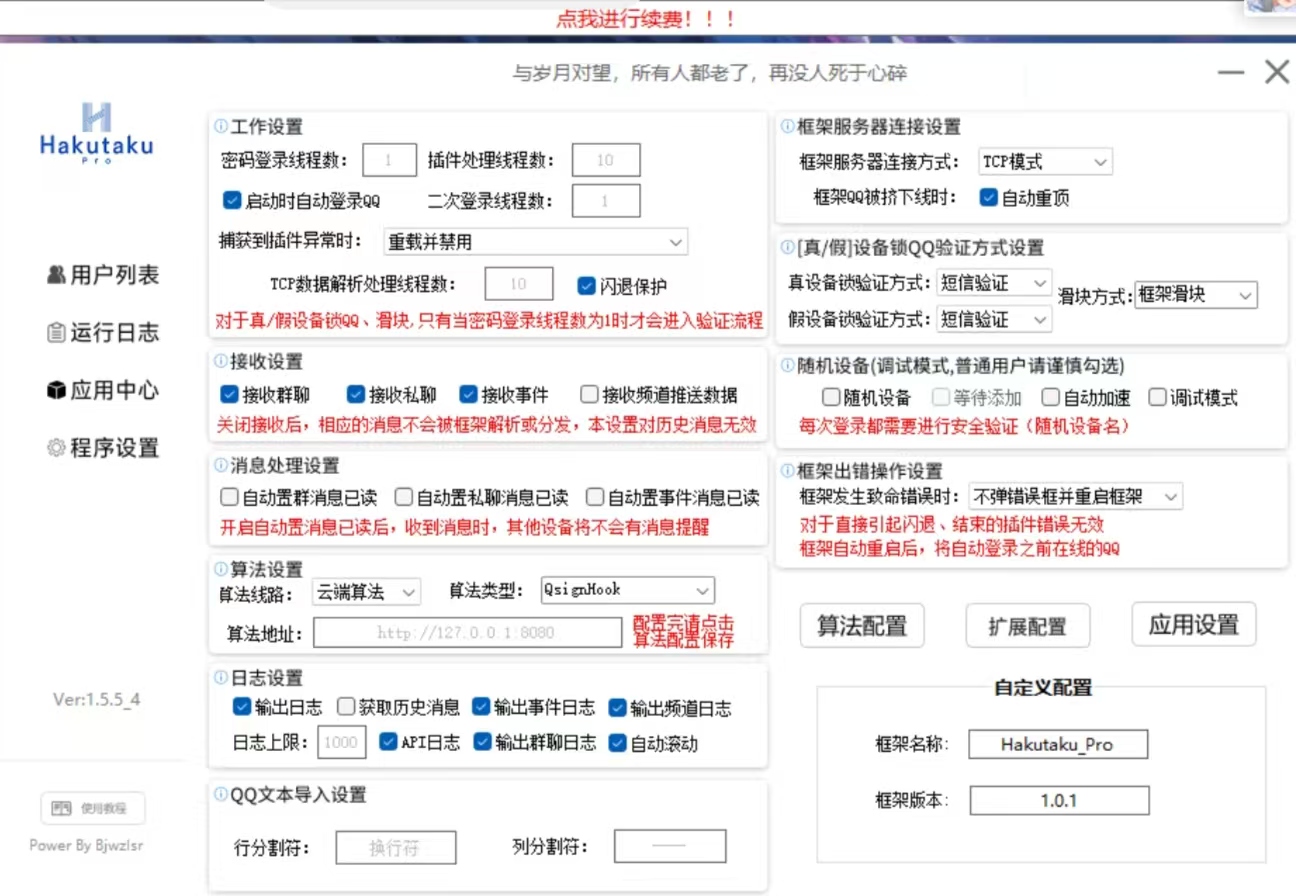Image resolution: width=1296 pixels, height=896 pixels.
Task: Click the 算法地址 input field
Action: point(467,633)
